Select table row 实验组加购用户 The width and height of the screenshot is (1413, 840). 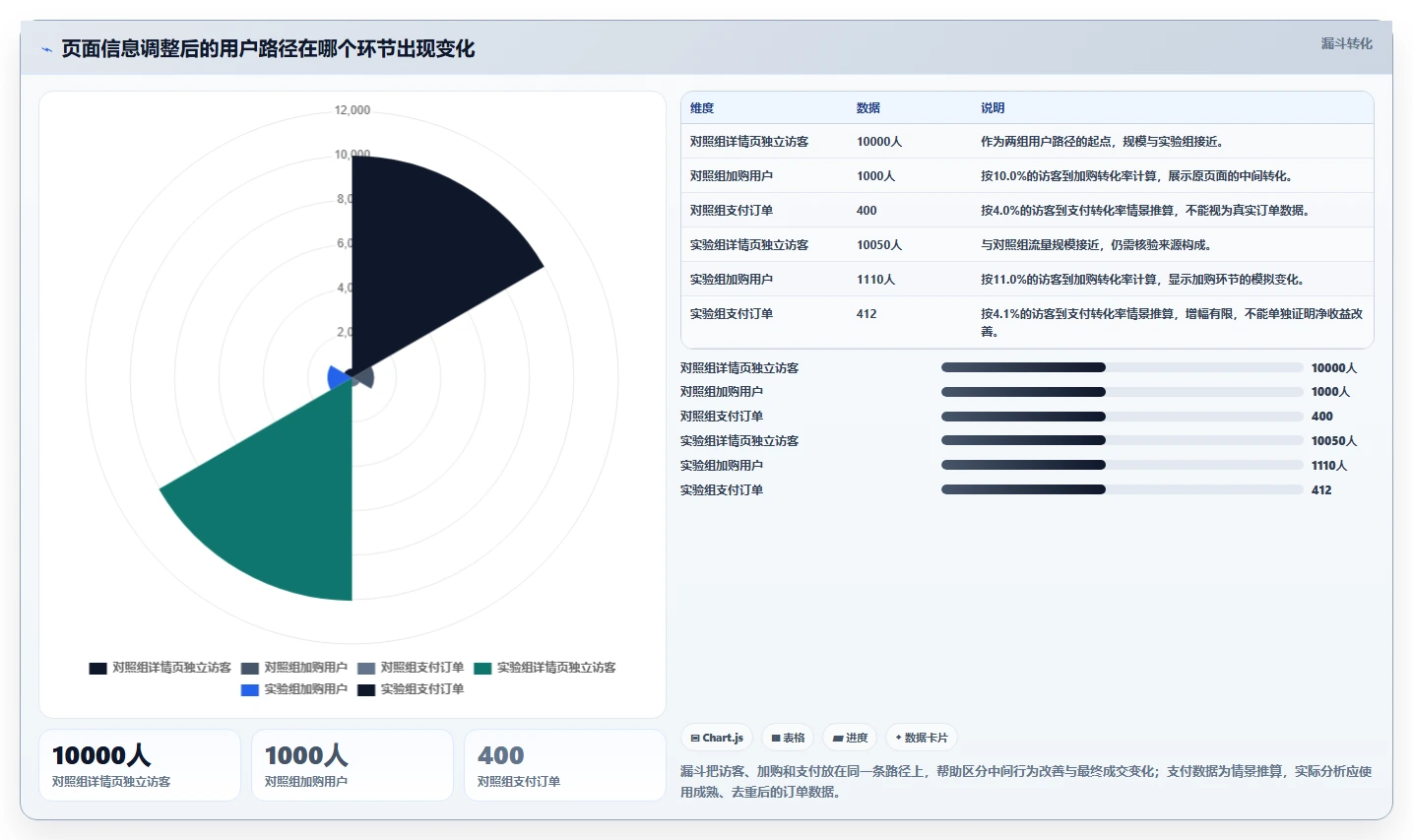click(x=1027, y=280)
